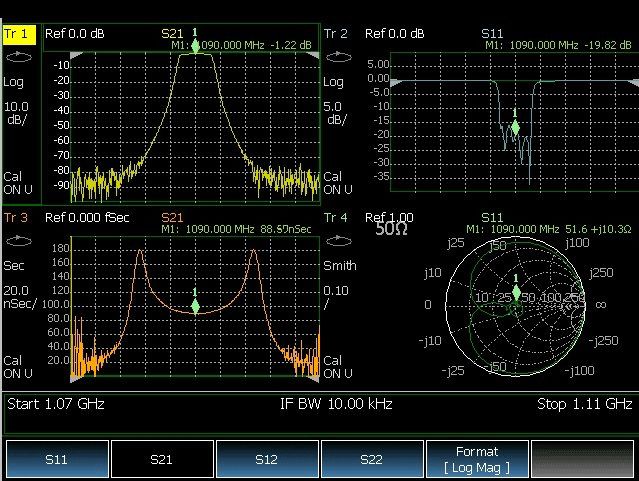Viewport: 639px width, 481px height.
Task: Activate the Tr 3 trace label
Action: coord(16,217)
